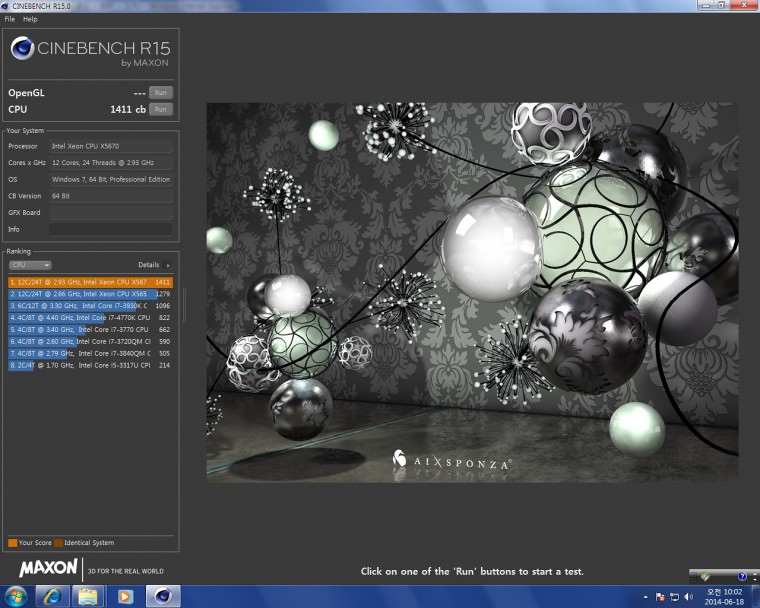Click the Action Center flag tray icon

pos(660,597)
